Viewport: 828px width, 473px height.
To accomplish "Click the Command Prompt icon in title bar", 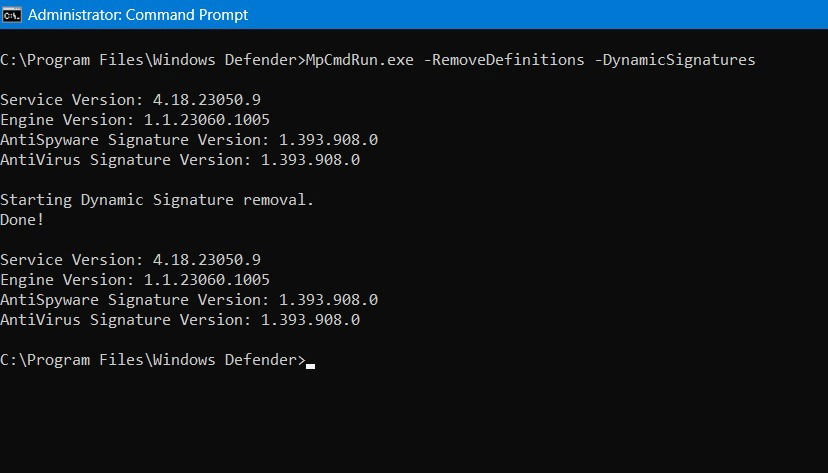I will tap(12, 14).
